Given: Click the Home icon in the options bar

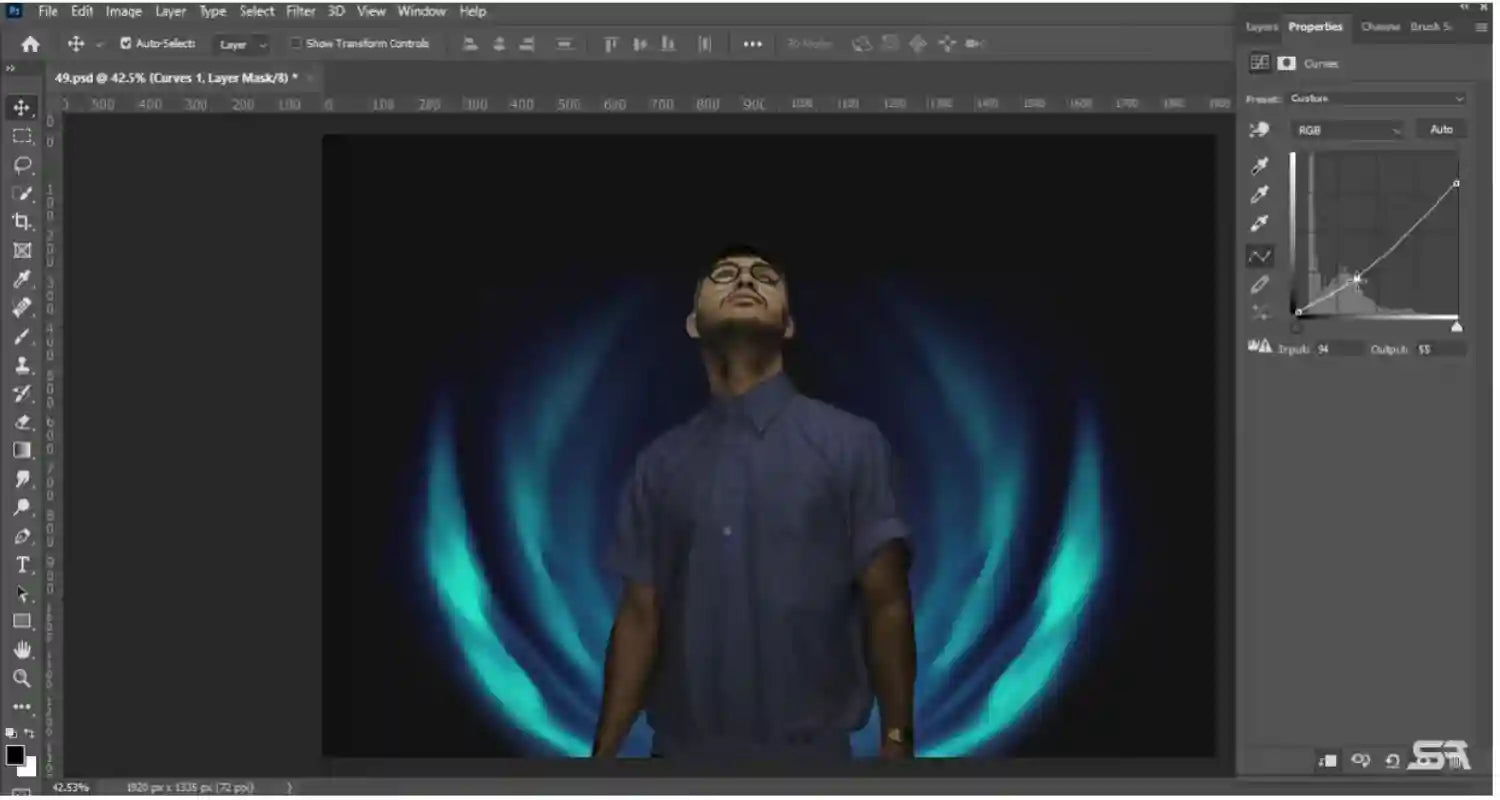Looking at the screenshot, I should click(31, 44).
